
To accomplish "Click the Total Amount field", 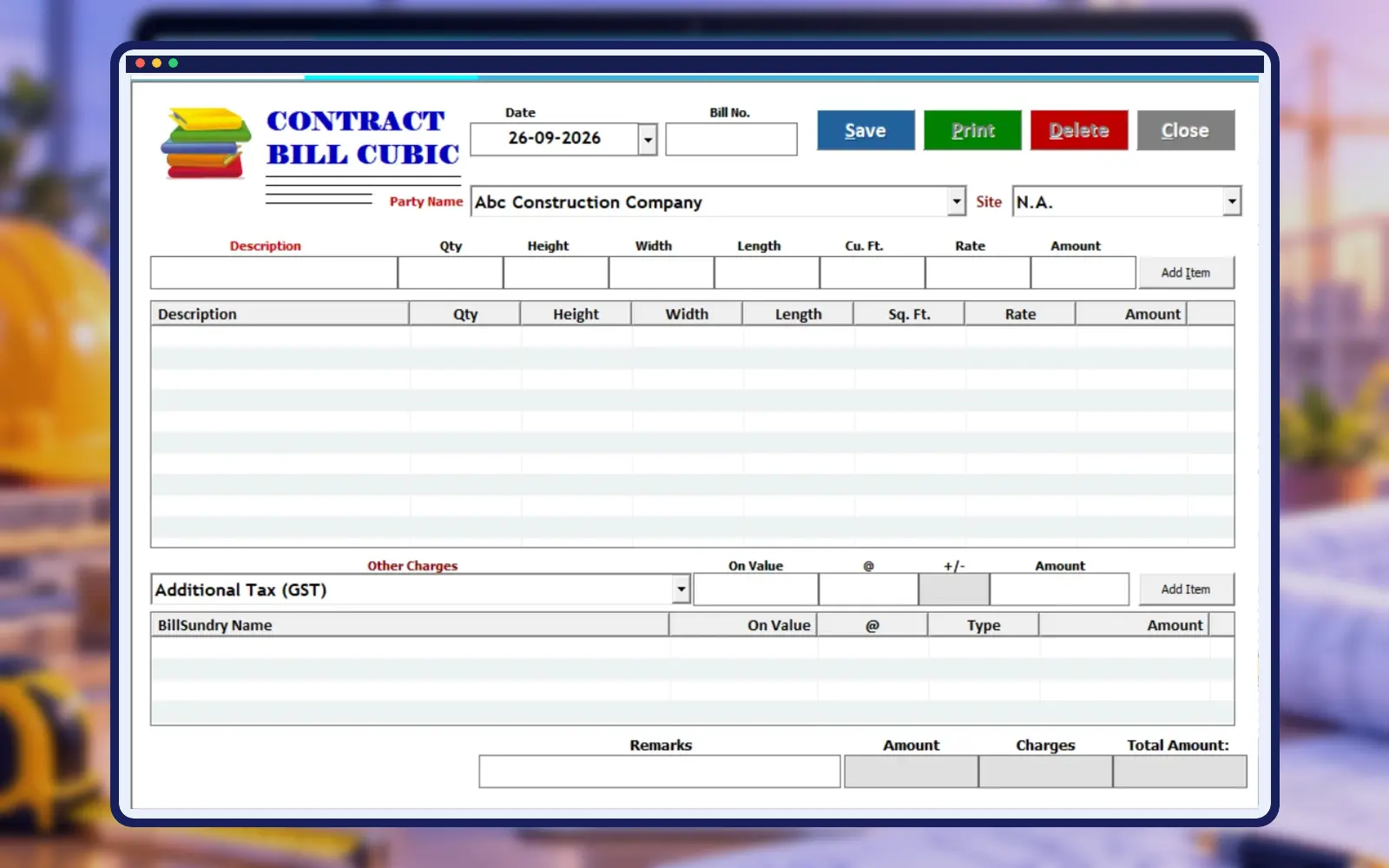I will [1180, 772].
